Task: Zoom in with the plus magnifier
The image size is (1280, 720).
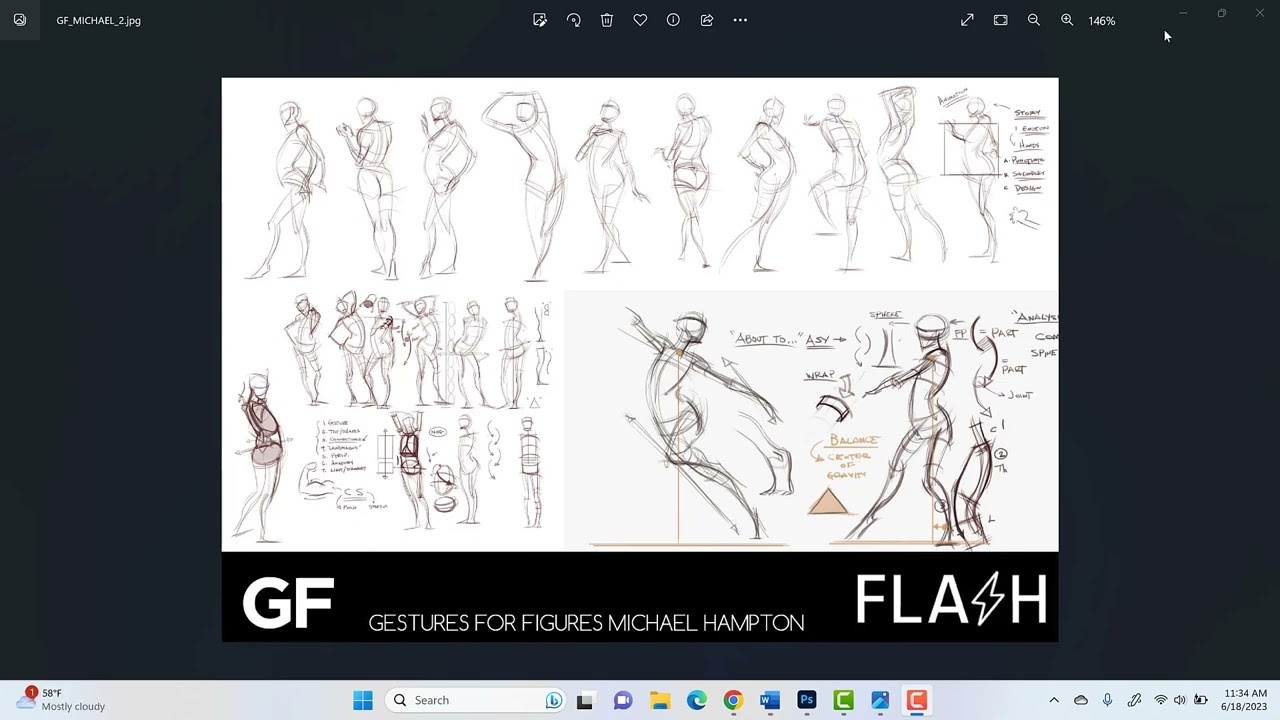Action: (x=1067, y=20)
